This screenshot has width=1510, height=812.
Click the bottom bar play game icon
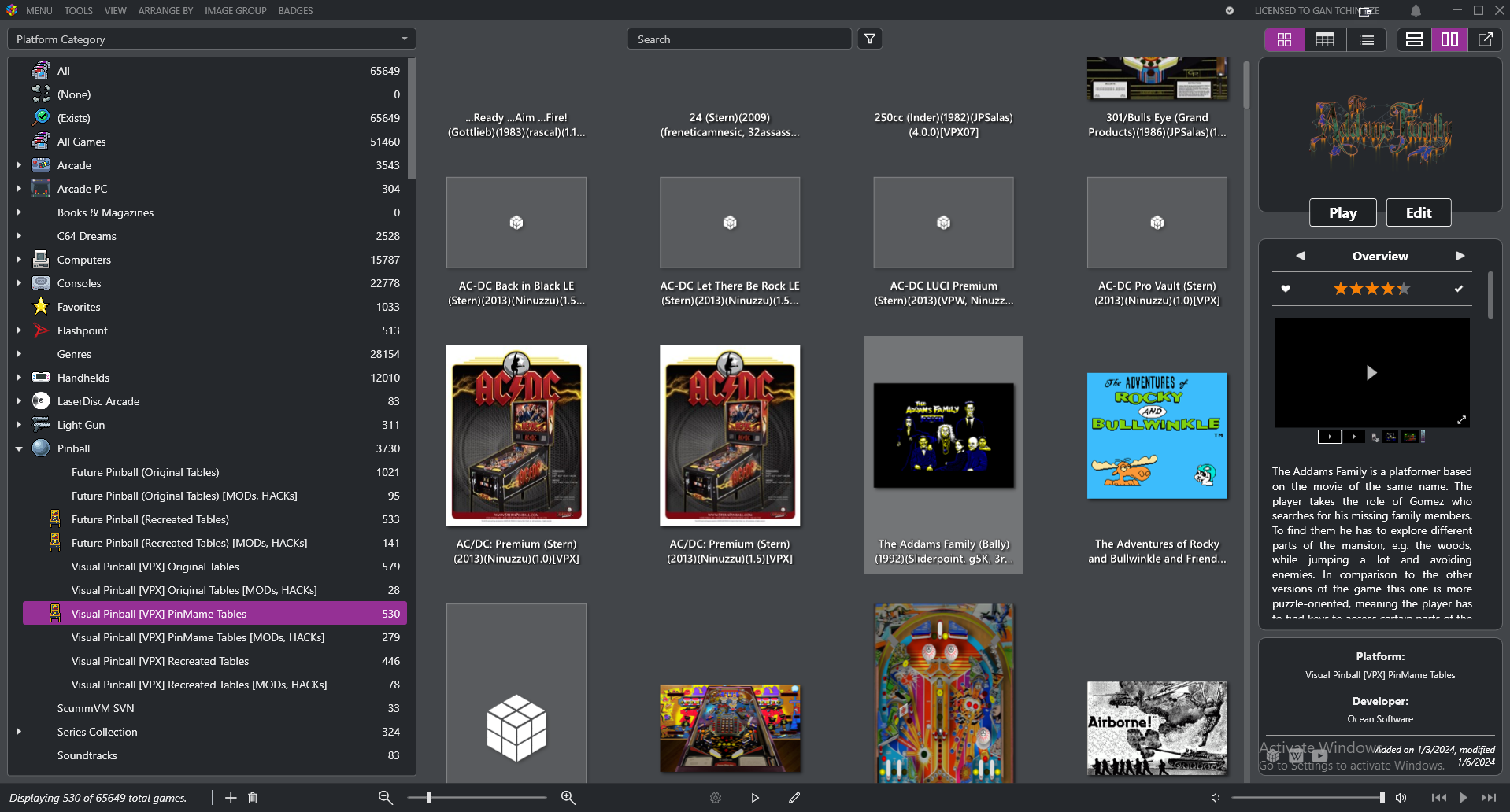click(755, 798)
